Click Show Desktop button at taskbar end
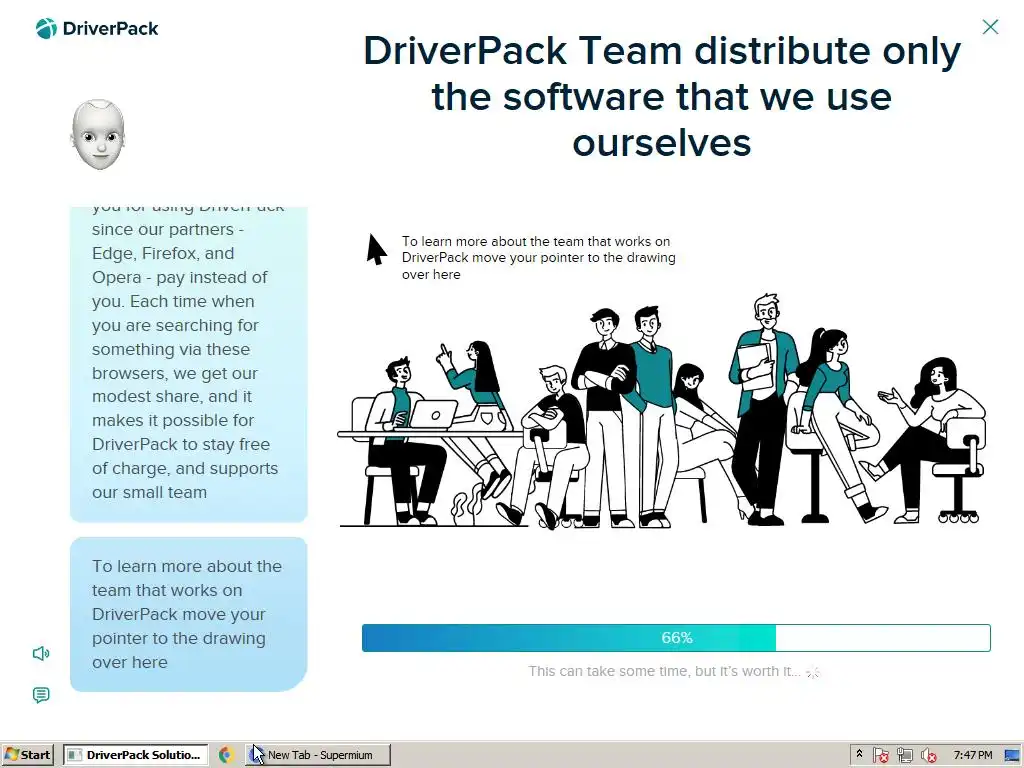The height and width of the screenshot is (768, 1024). (x=1013, y=755)
